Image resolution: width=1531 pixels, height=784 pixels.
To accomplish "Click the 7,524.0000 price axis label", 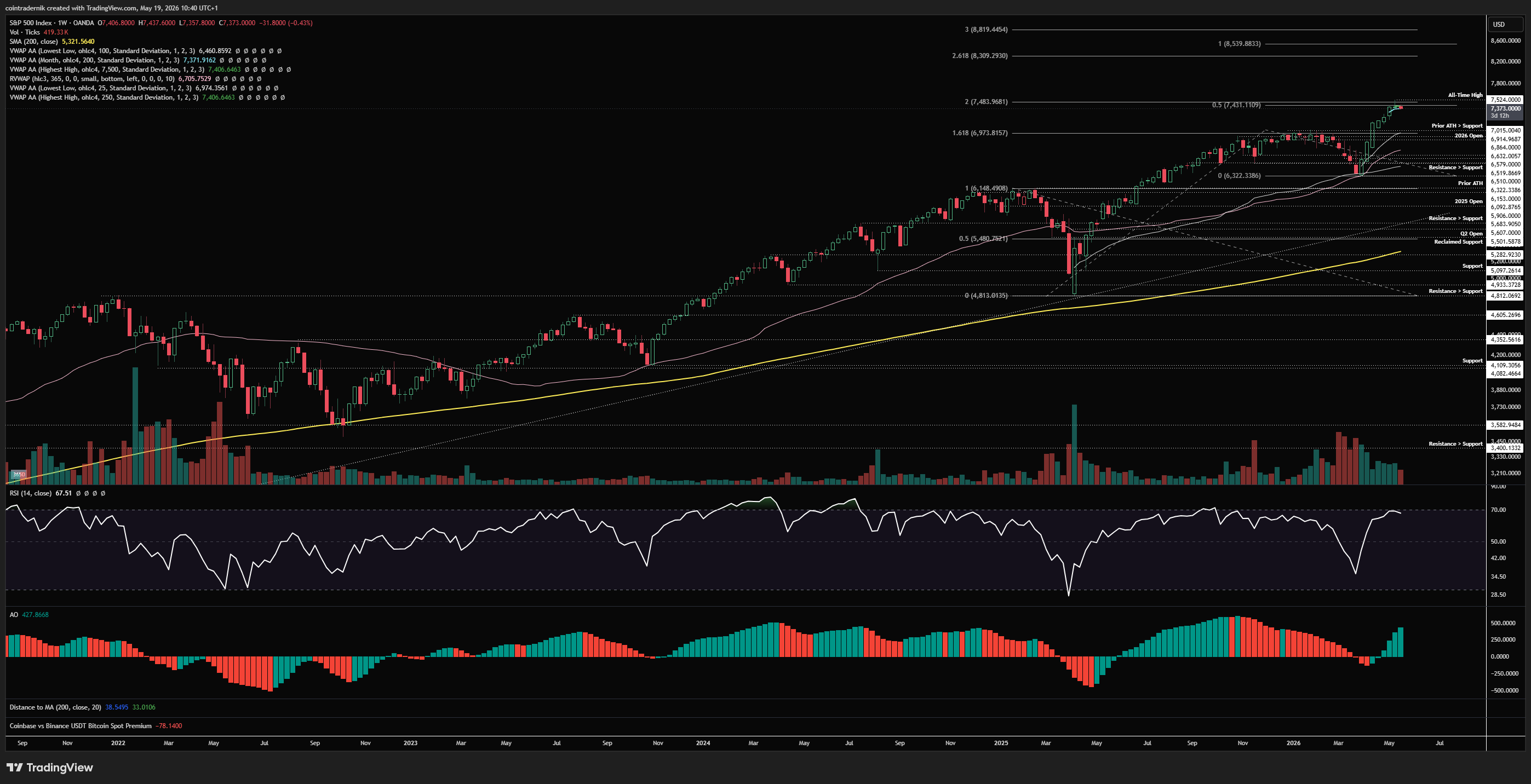I will coord(1505,100).
